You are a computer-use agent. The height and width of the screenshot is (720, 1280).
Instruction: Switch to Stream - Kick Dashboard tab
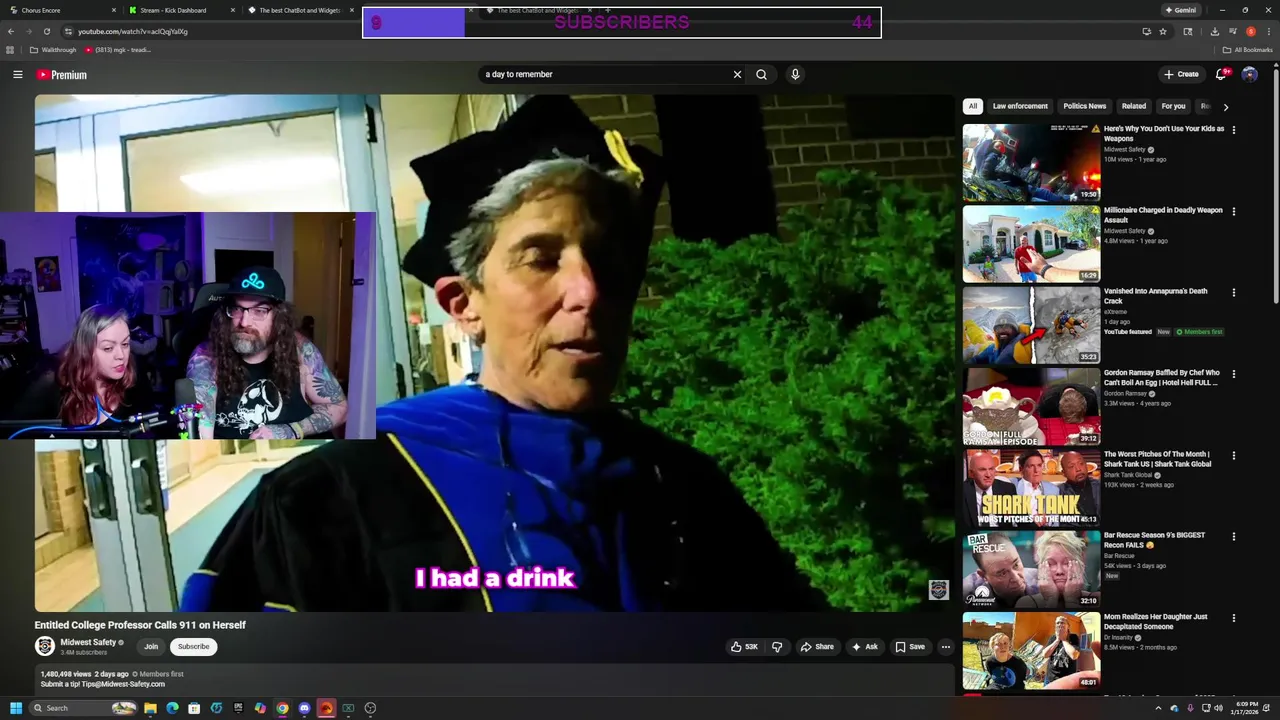click(180, 10)
